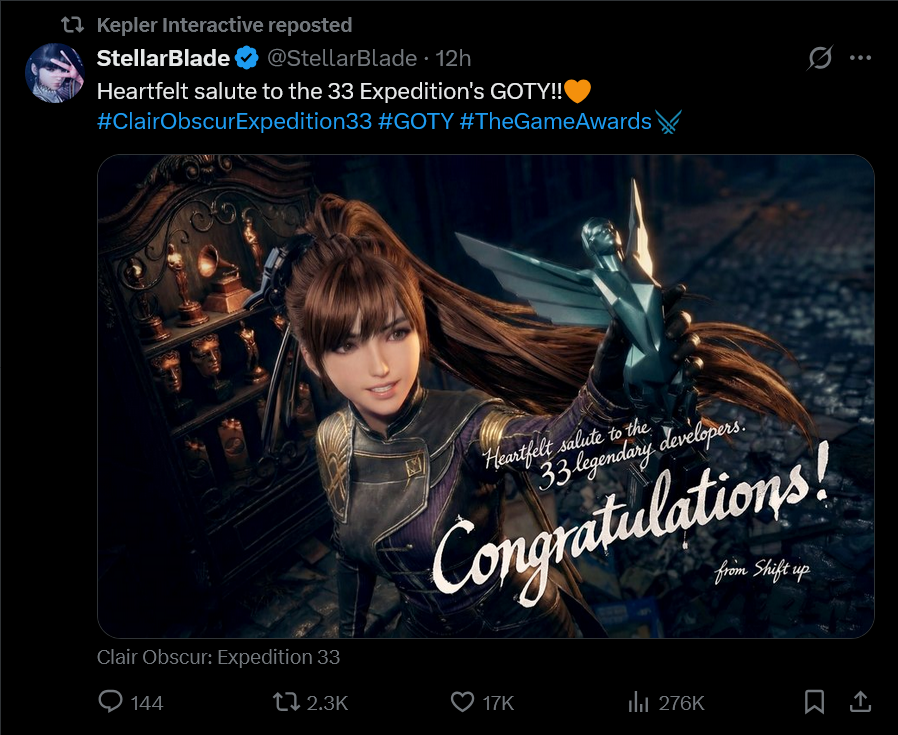
Task: Follow the #TheGameAwards hashtag link
Action: tap(555, 122)
